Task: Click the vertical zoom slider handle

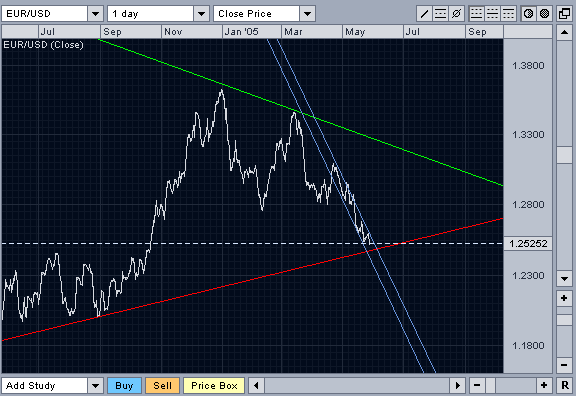Action: tap(564, 320)
